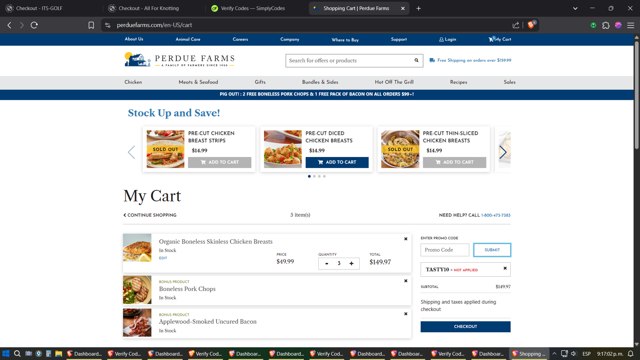Open the Windows Start menu
Image resolution: width=640 pixels, height=360 pixels.
pyautogui.click(x=6, y=353)
